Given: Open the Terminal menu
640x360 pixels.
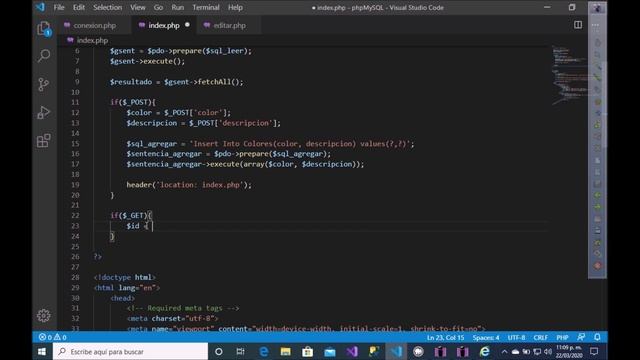Looking at the screenshot, I should click(206, 7).
